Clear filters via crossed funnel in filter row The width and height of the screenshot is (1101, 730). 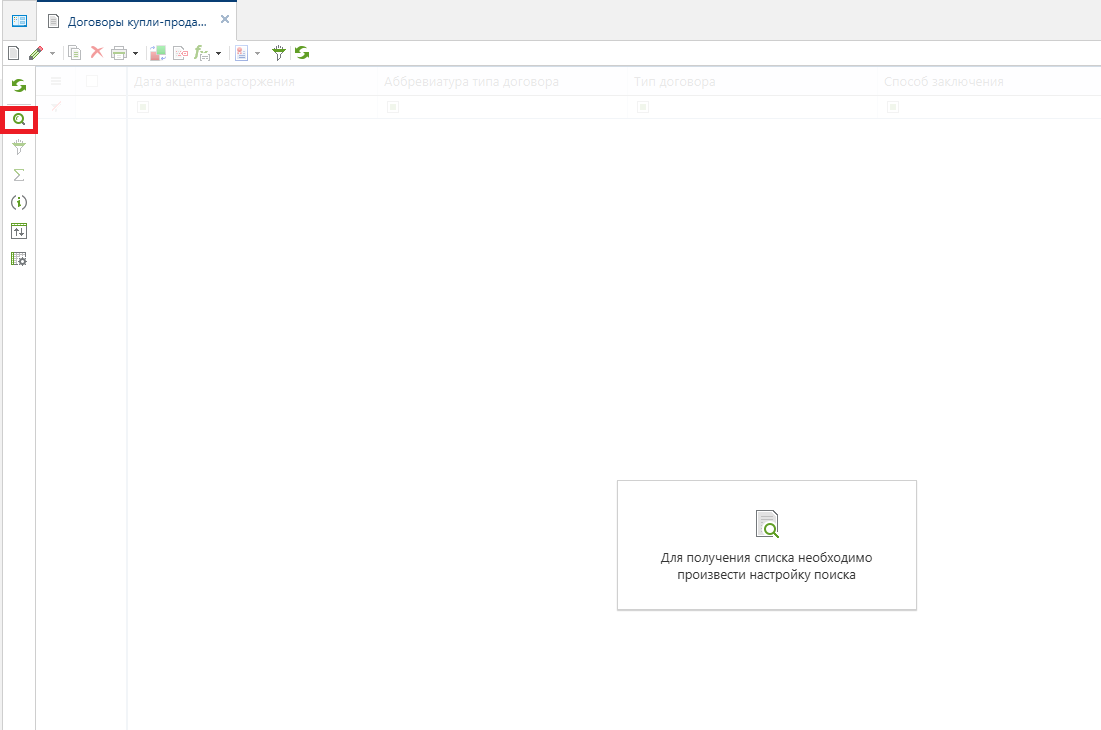56,107
